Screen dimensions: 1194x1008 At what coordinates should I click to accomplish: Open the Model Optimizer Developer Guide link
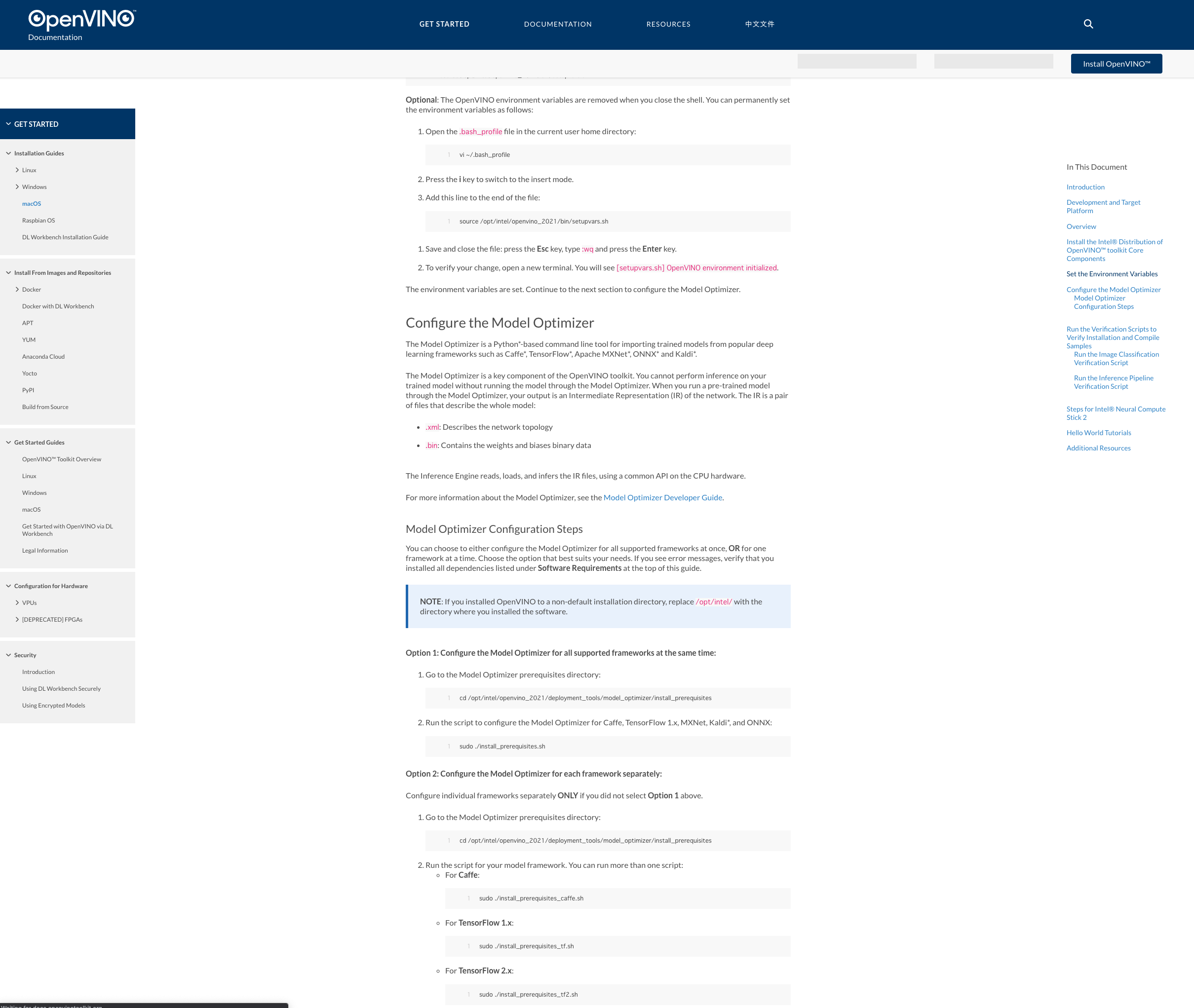[x=662, y=498]
